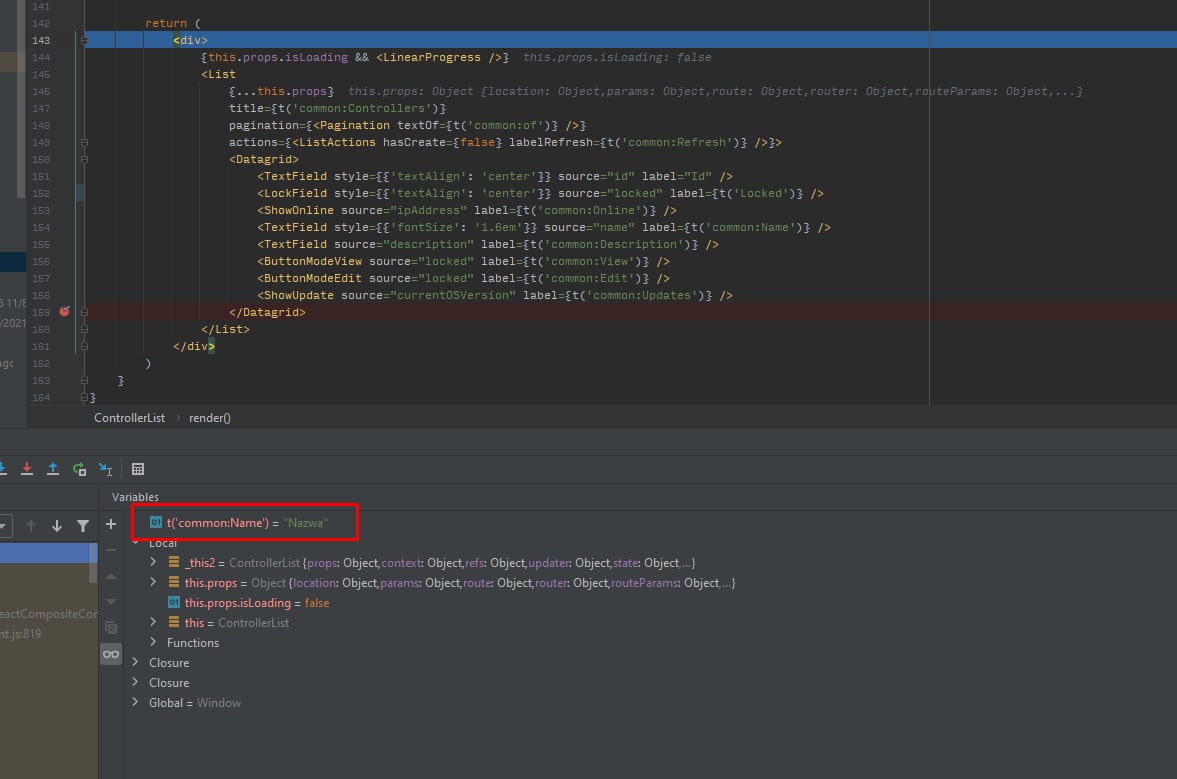Expand the this.props Object node
This screenshot has width=1177, height=779.
pyautogui.click(x=153, y=583)
